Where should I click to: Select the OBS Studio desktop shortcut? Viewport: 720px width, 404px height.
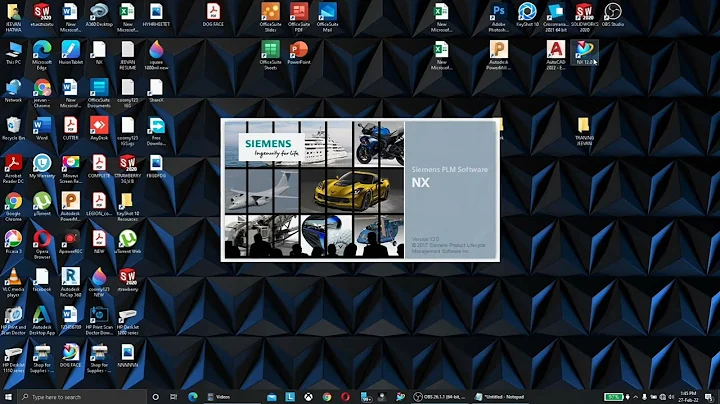(613, 15)
